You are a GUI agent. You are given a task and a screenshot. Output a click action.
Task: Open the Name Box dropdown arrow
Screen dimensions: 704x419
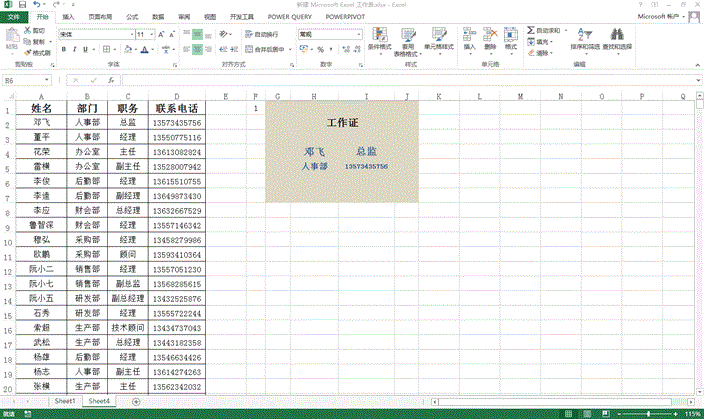click(51, 80)
